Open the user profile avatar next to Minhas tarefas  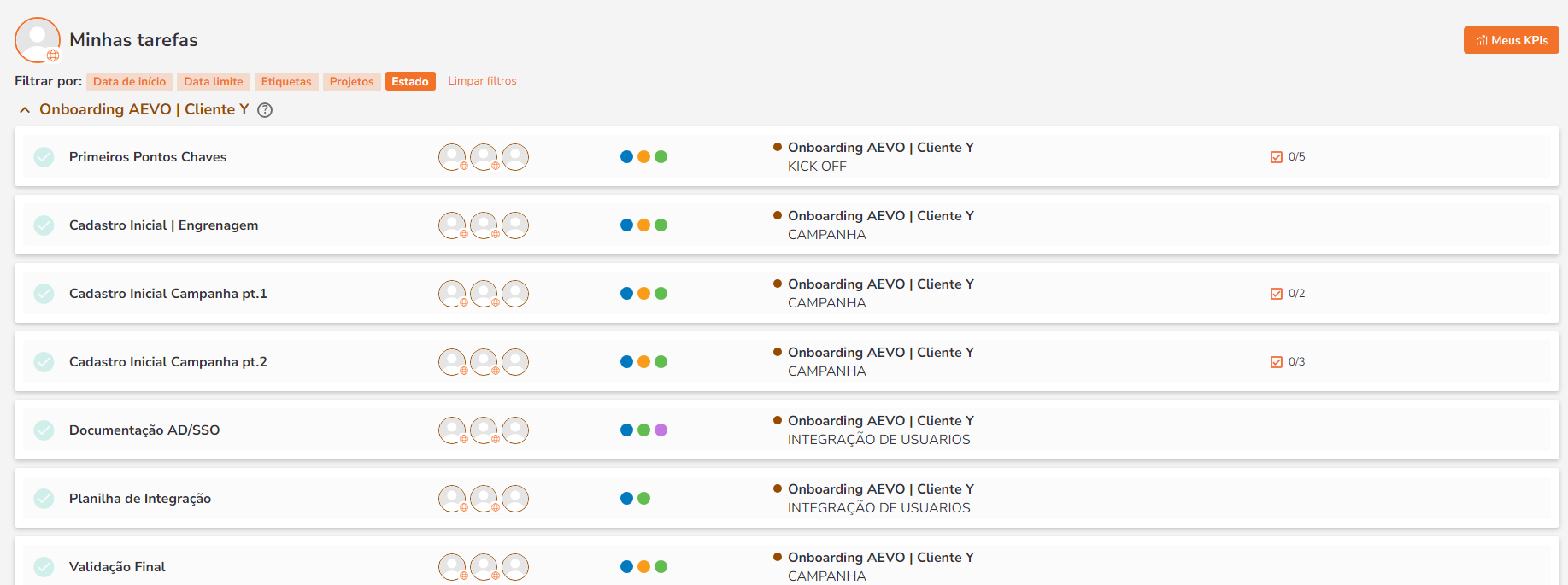pyautogui.click(x=38, y=40)
